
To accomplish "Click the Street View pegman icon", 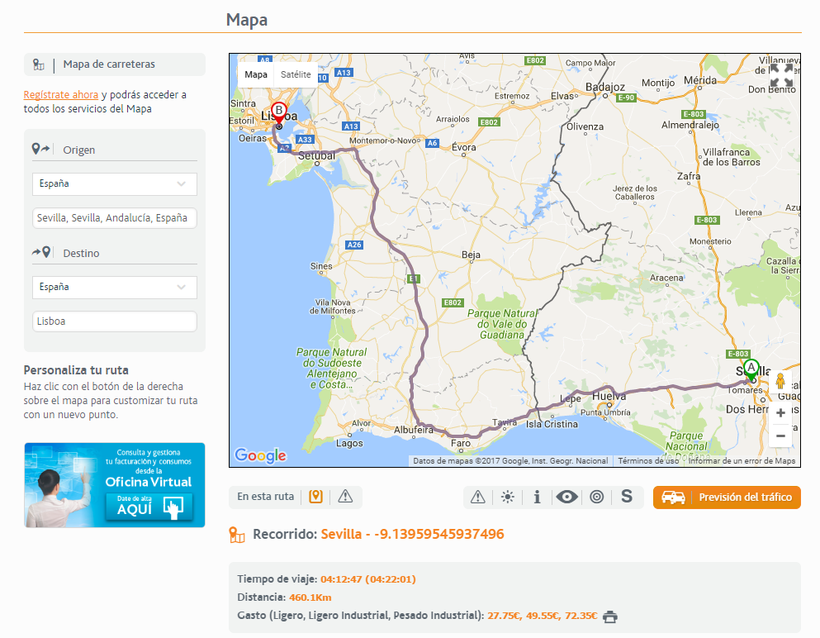I will coord(780,383).
